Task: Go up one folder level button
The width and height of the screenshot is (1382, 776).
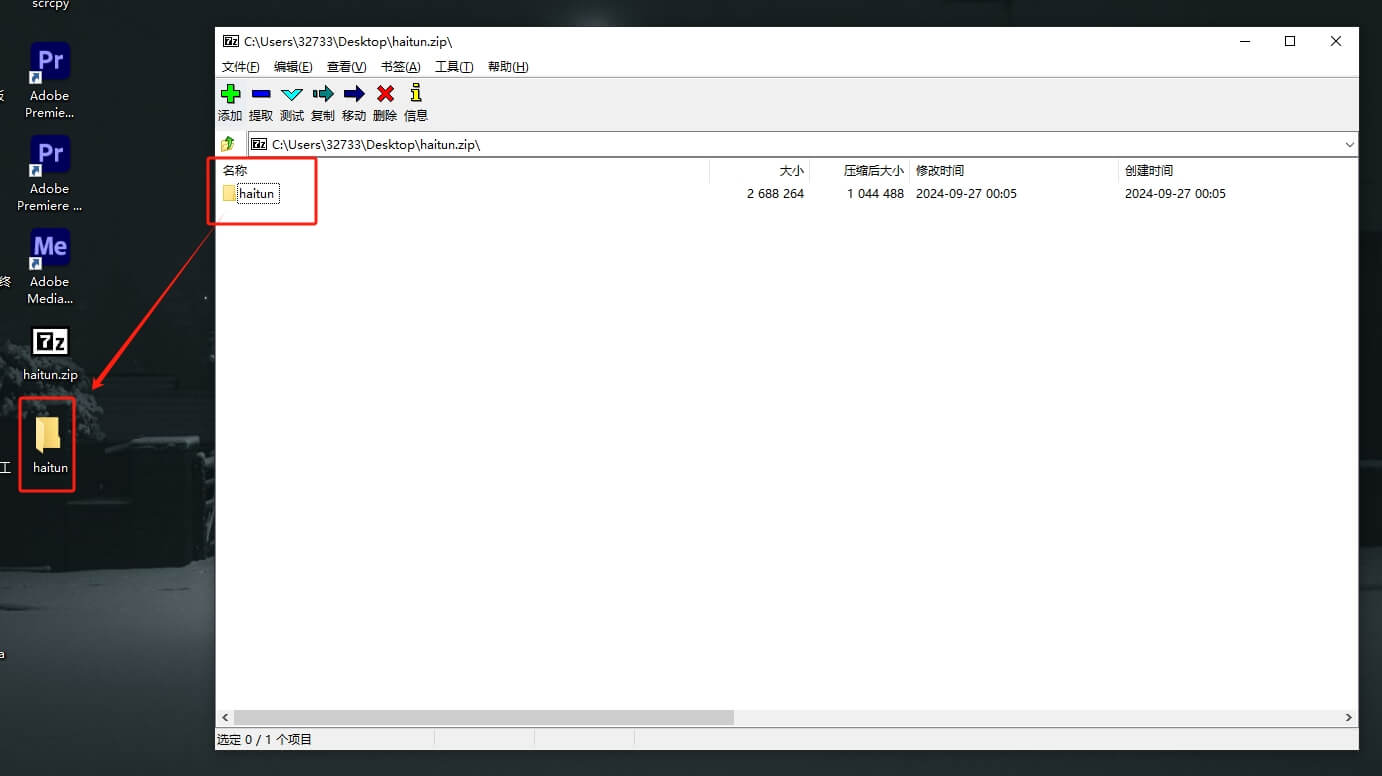Action: point(228,144)
